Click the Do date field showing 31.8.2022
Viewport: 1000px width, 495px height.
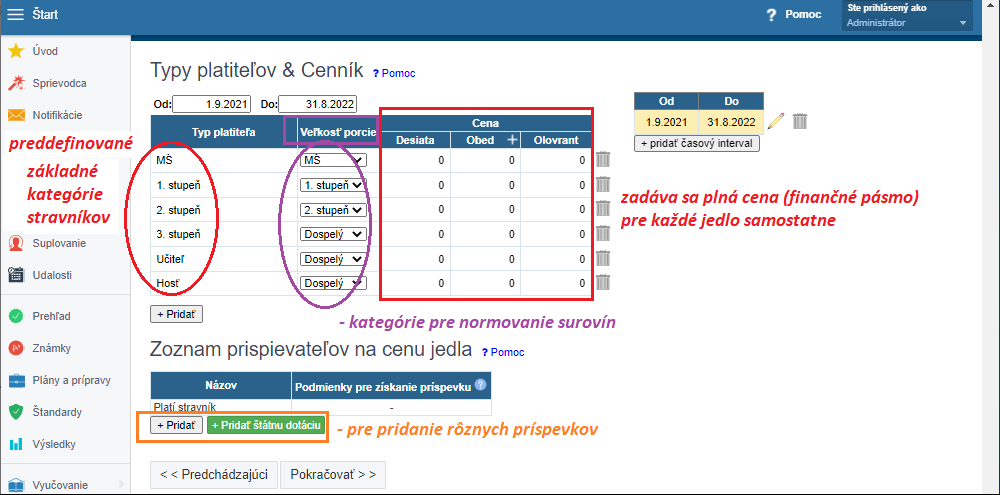coord(318,104)
